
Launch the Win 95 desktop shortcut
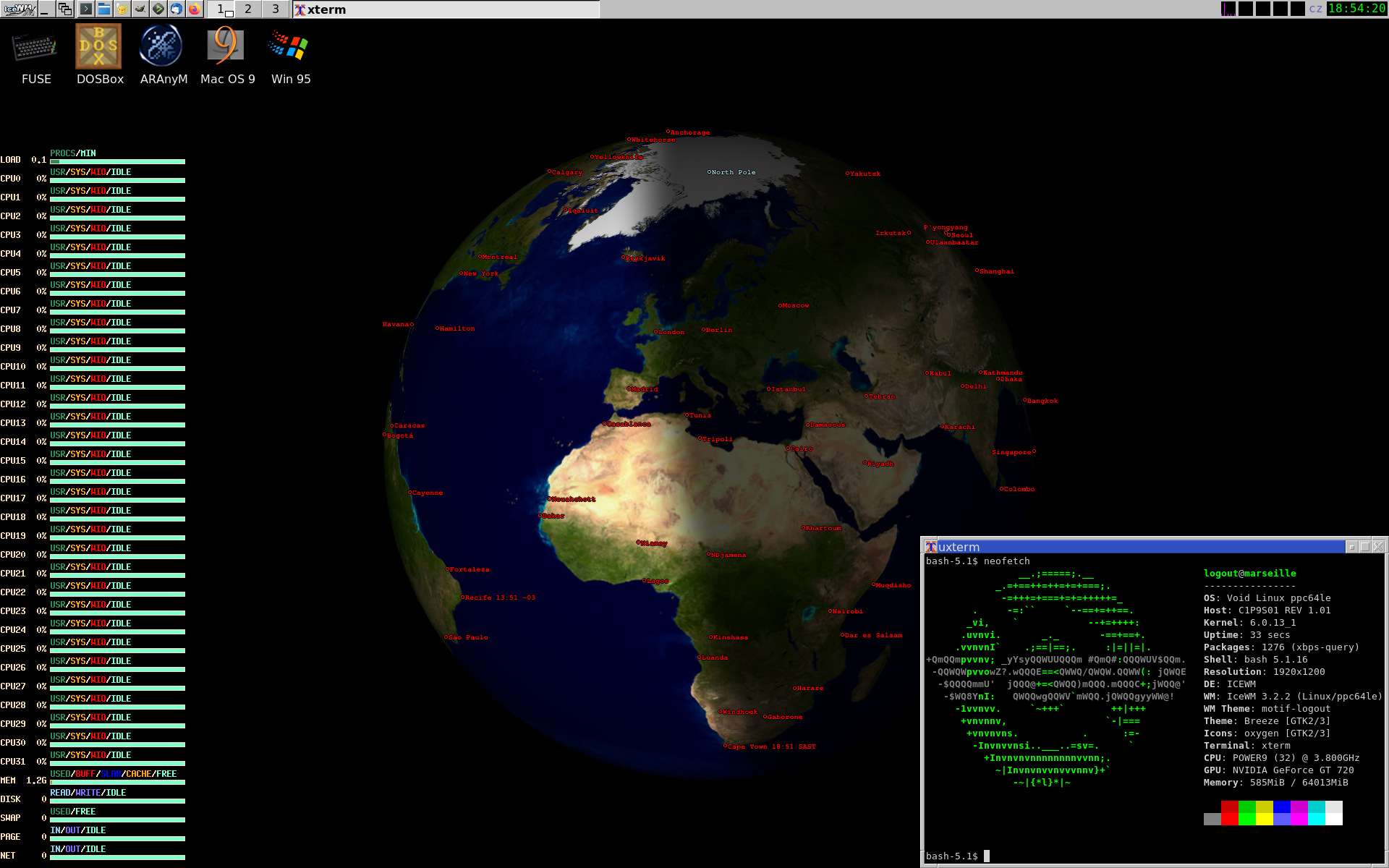click(290, 55)
